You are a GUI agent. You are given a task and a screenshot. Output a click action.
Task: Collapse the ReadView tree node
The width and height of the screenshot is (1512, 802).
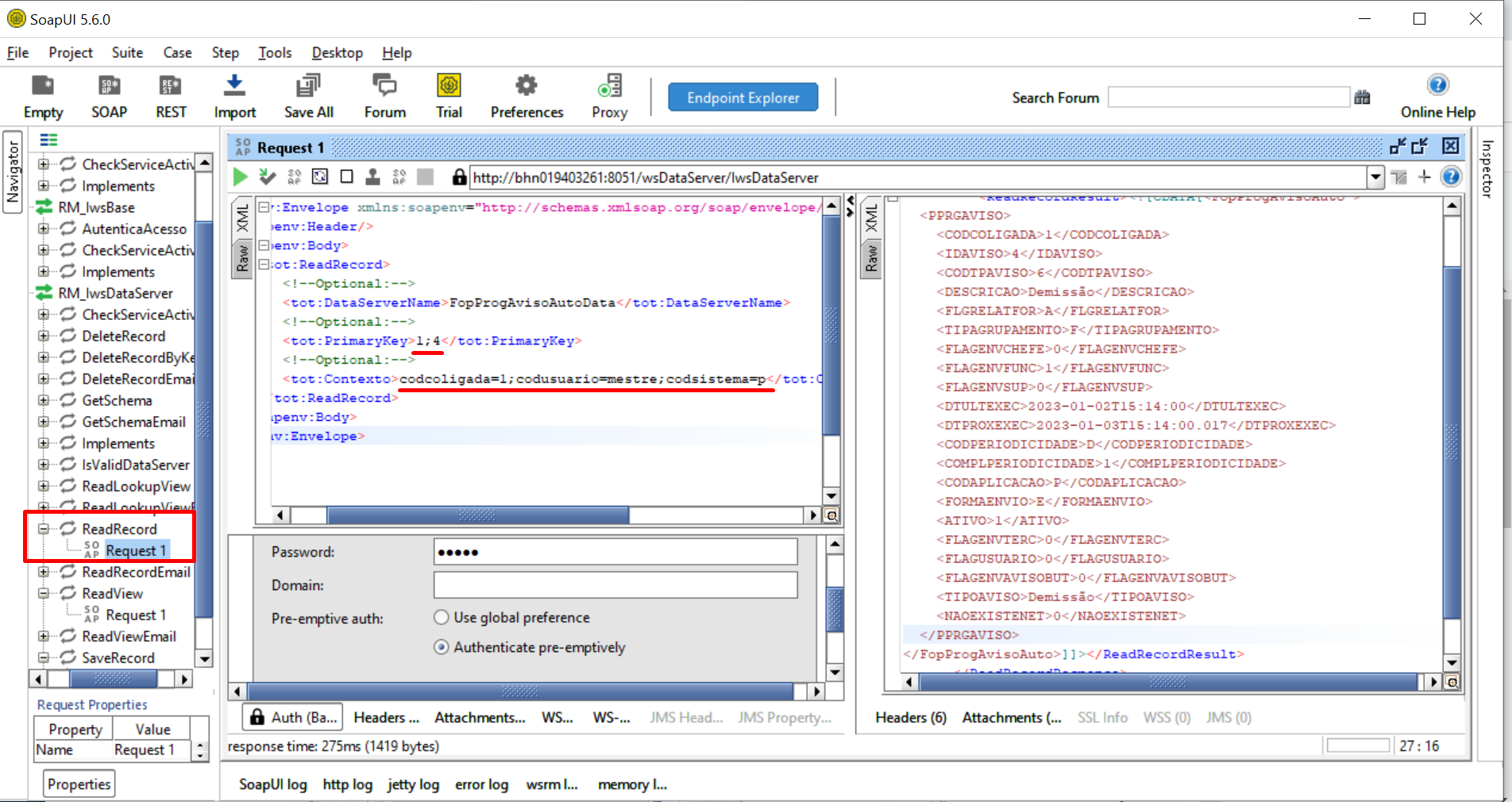point(44,593)
